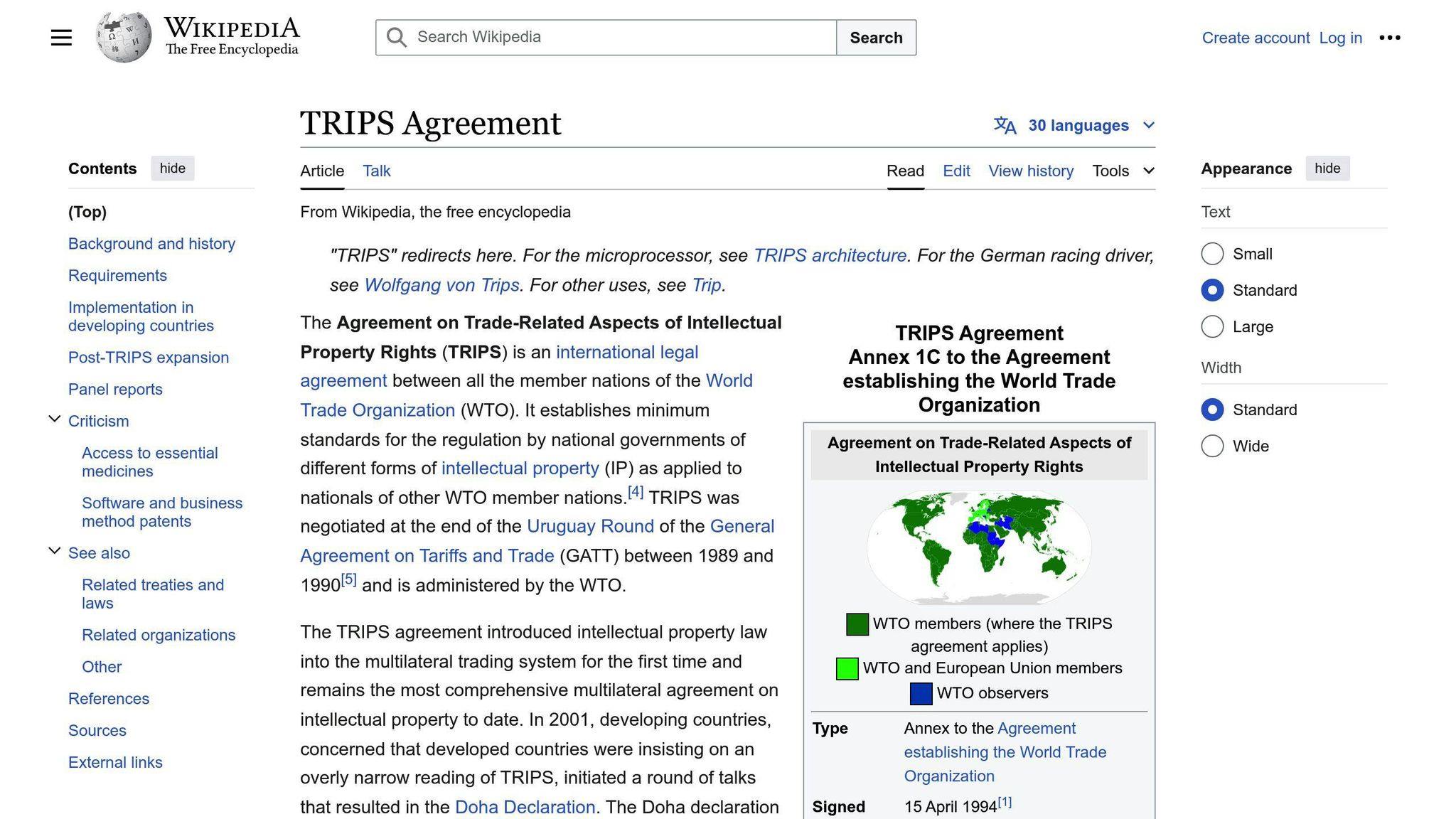Collapse the Criticism section in contents
Screen dimensions: 1456x819
(54, 419)
